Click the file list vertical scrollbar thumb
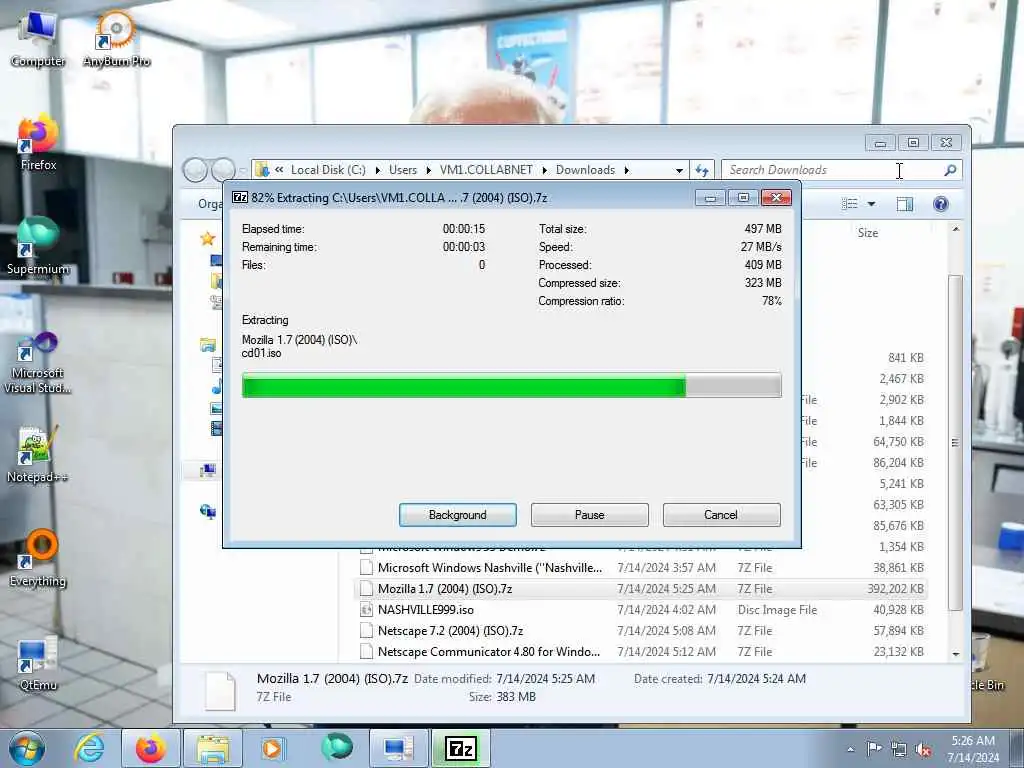This screenshot has height=768, width=1024. [955, 442]
